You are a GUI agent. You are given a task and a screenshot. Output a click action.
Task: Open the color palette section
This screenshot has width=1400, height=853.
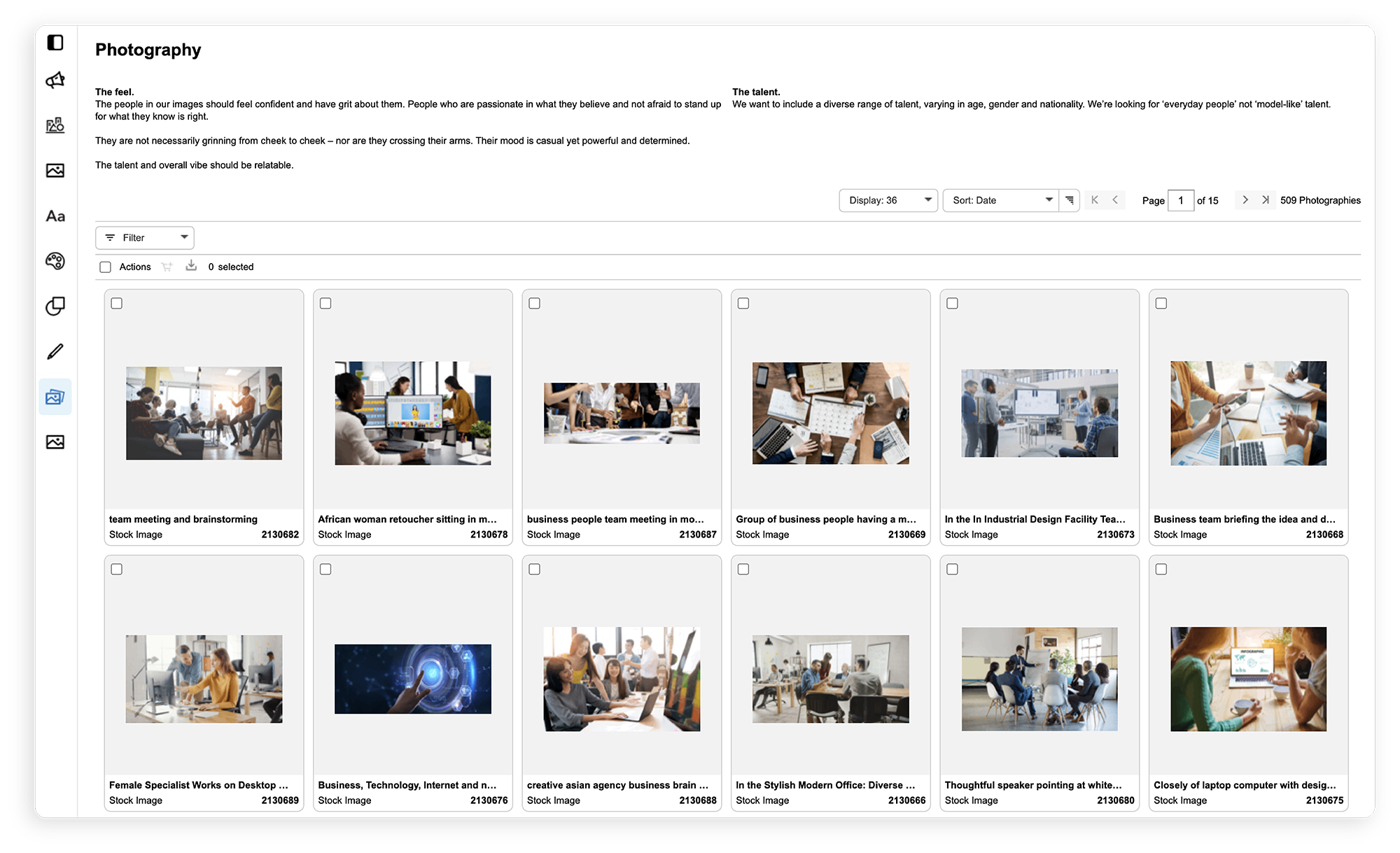coord(55,261)
